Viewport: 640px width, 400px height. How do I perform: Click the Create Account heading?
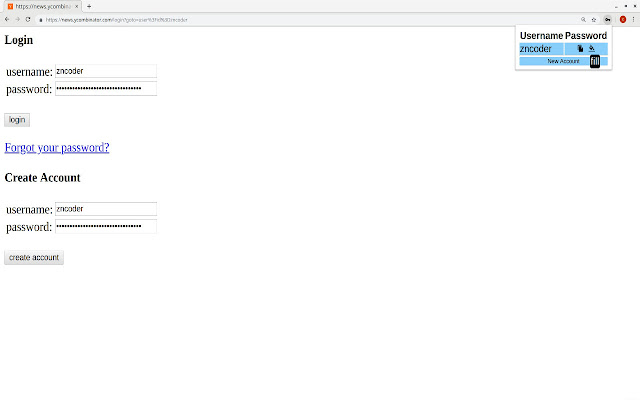coord(42,178)
